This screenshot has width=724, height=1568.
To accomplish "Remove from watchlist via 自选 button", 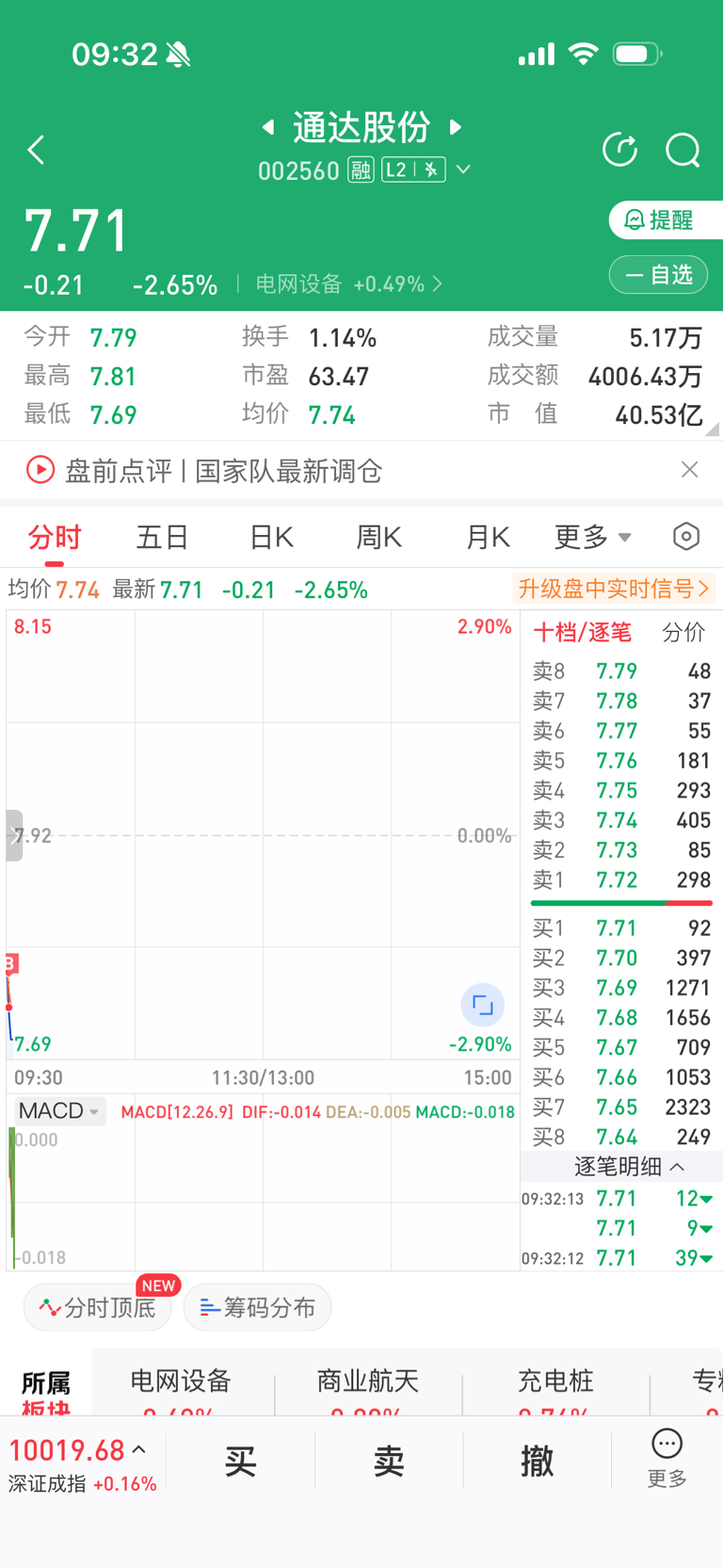I will 659,275.
